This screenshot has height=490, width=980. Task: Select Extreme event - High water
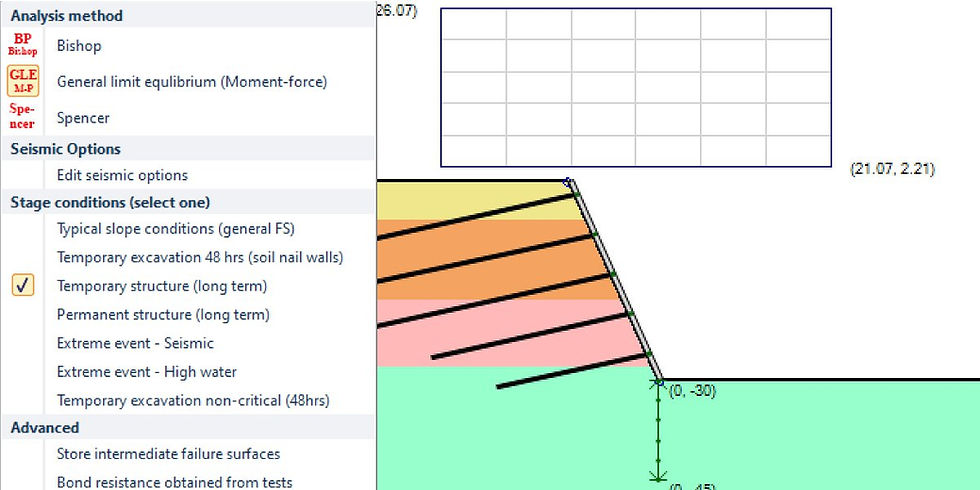click(x=147, y=372)
